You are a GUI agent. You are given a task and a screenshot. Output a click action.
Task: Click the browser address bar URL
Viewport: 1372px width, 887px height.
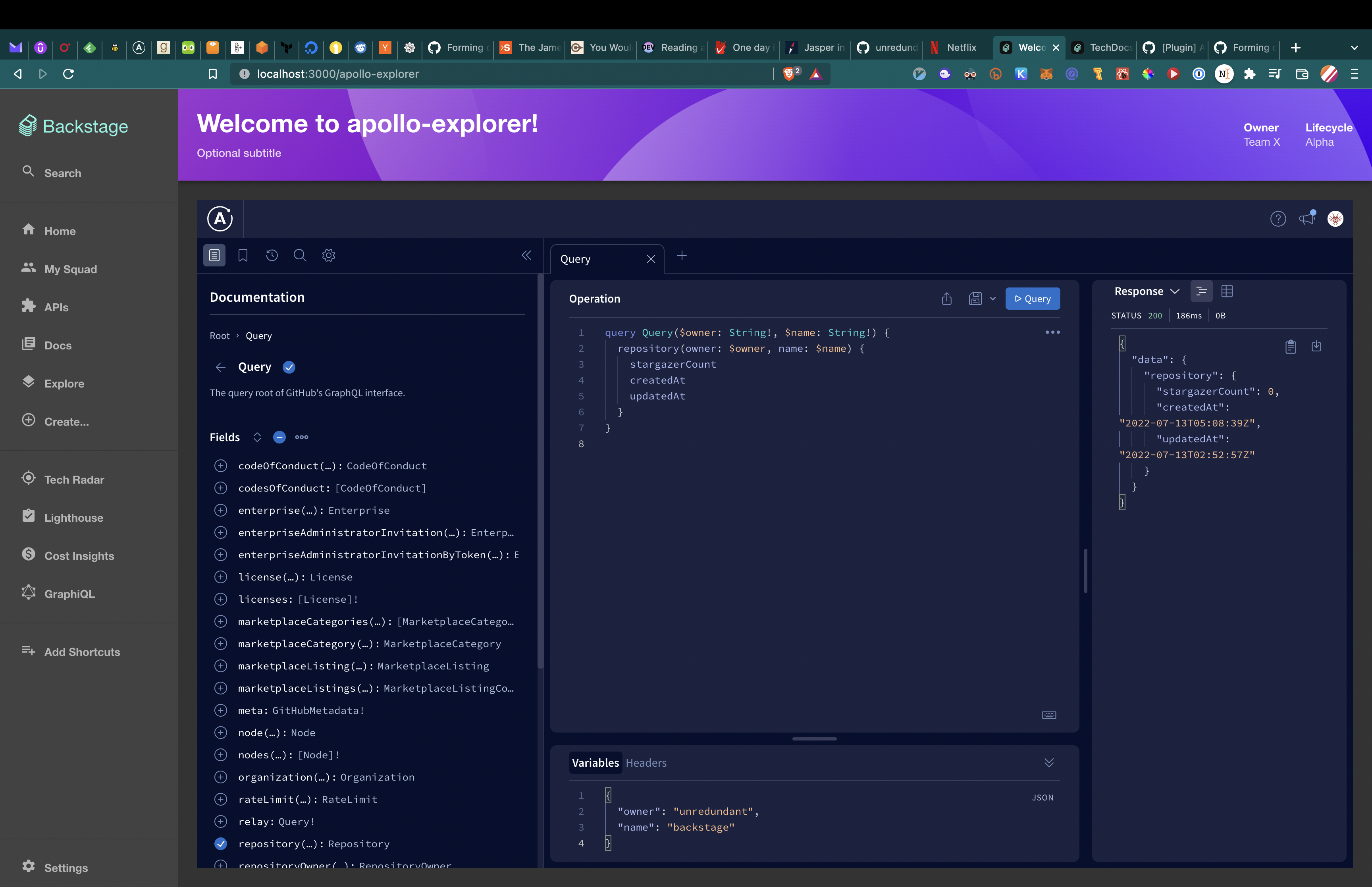click(x=338, y=74)
